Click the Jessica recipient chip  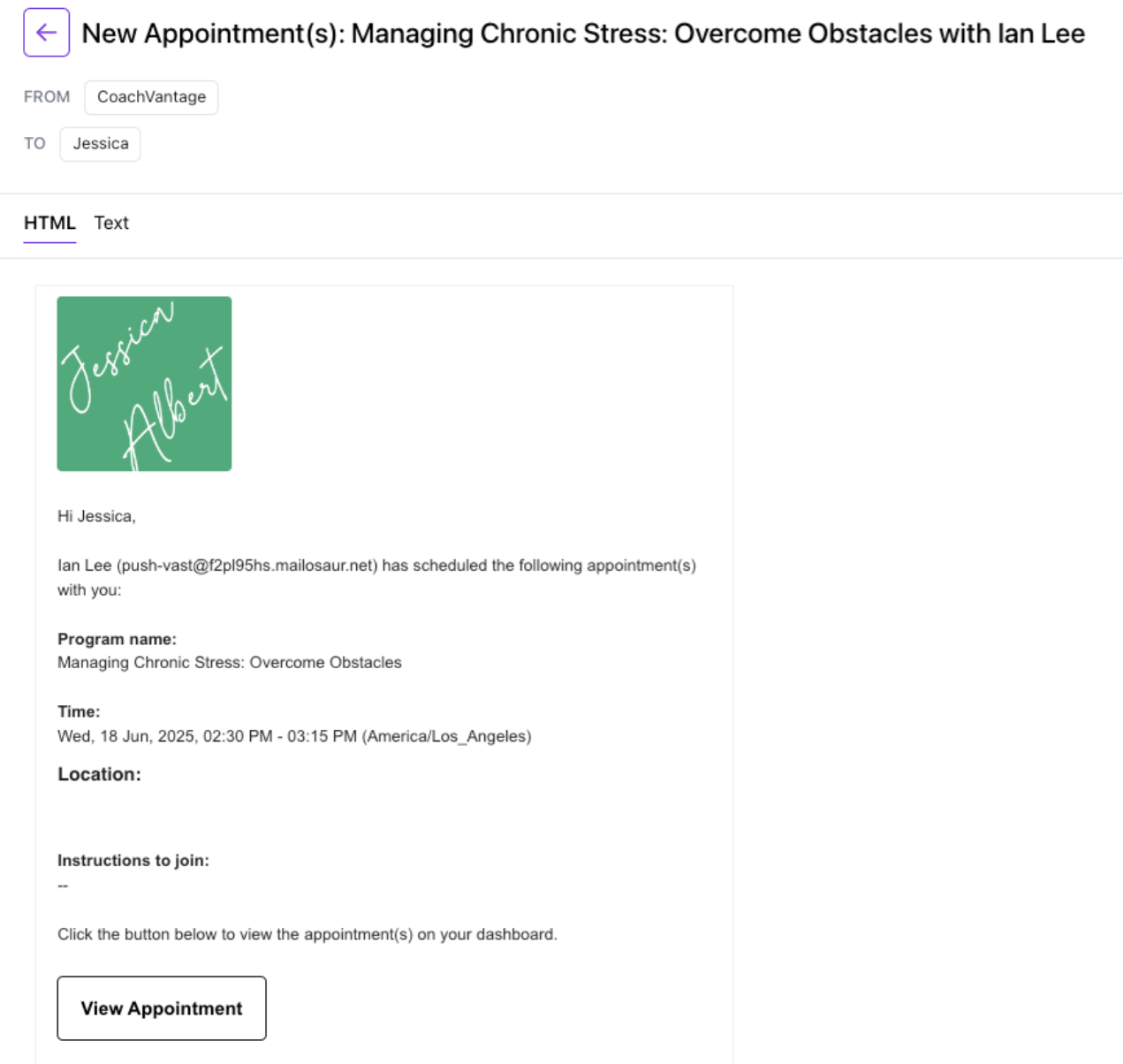[x=100, y=144]
